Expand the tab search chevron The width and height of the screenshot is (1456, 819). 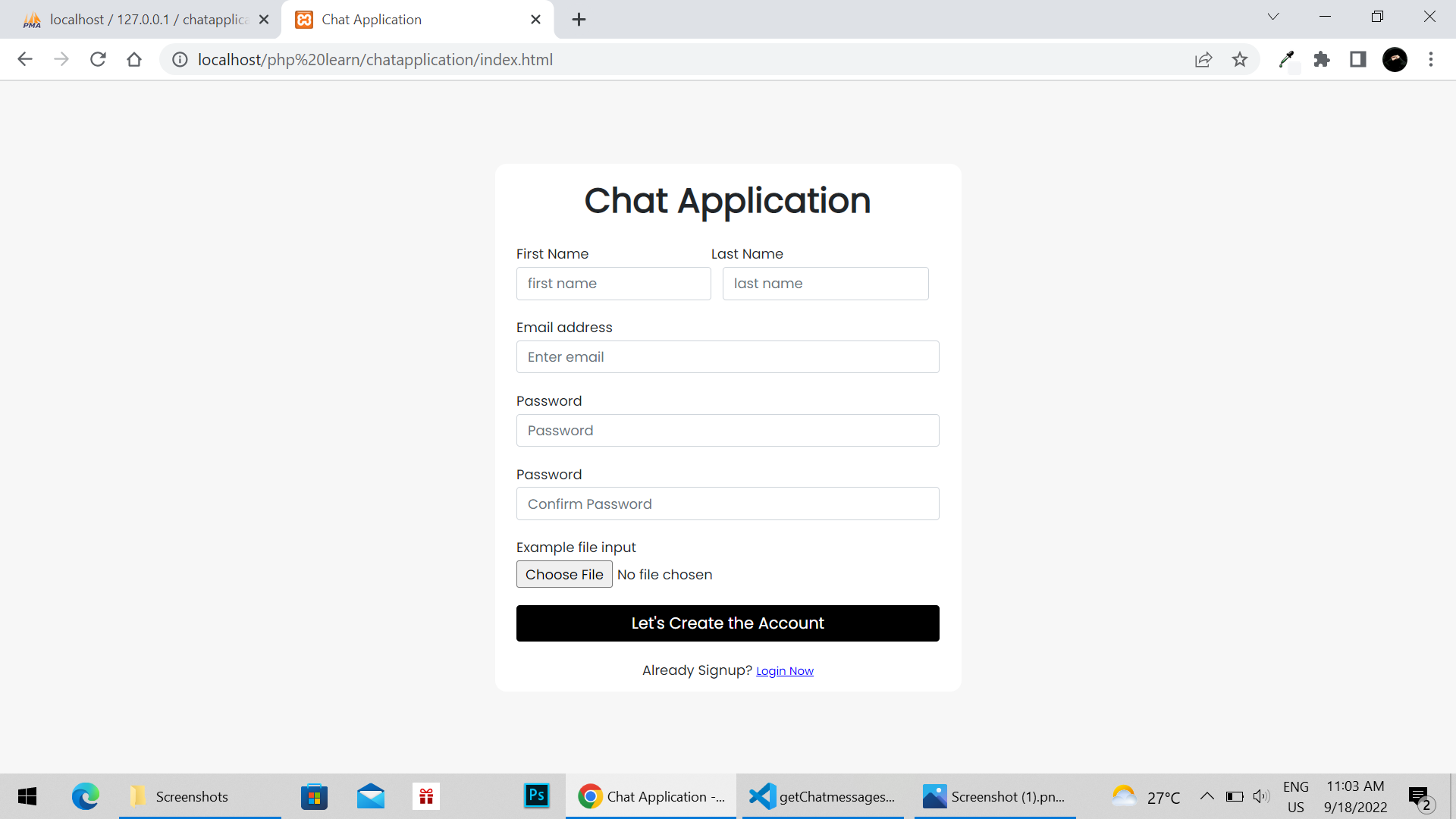coord(1273,17)
